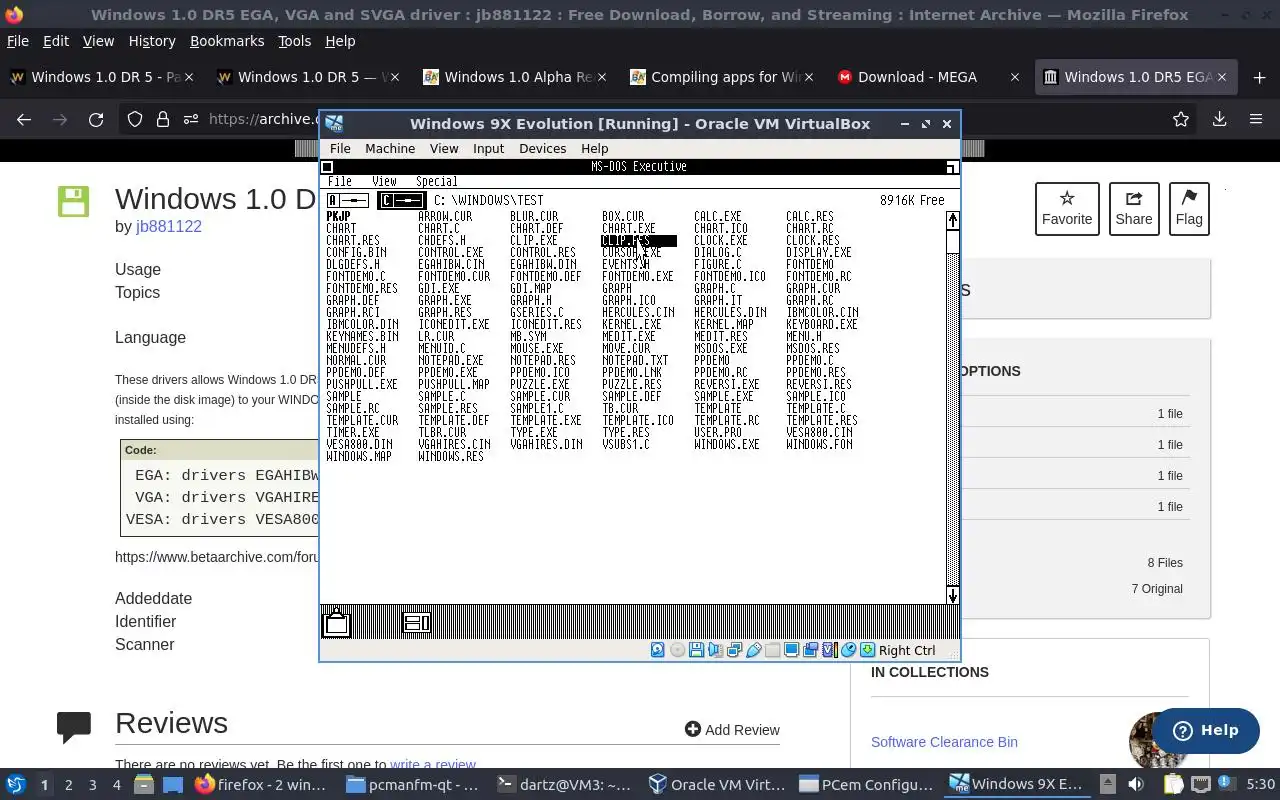Click the VirtualBox audio indicator
Screen dimensions: 1280x800
click(x=715, y=650)
